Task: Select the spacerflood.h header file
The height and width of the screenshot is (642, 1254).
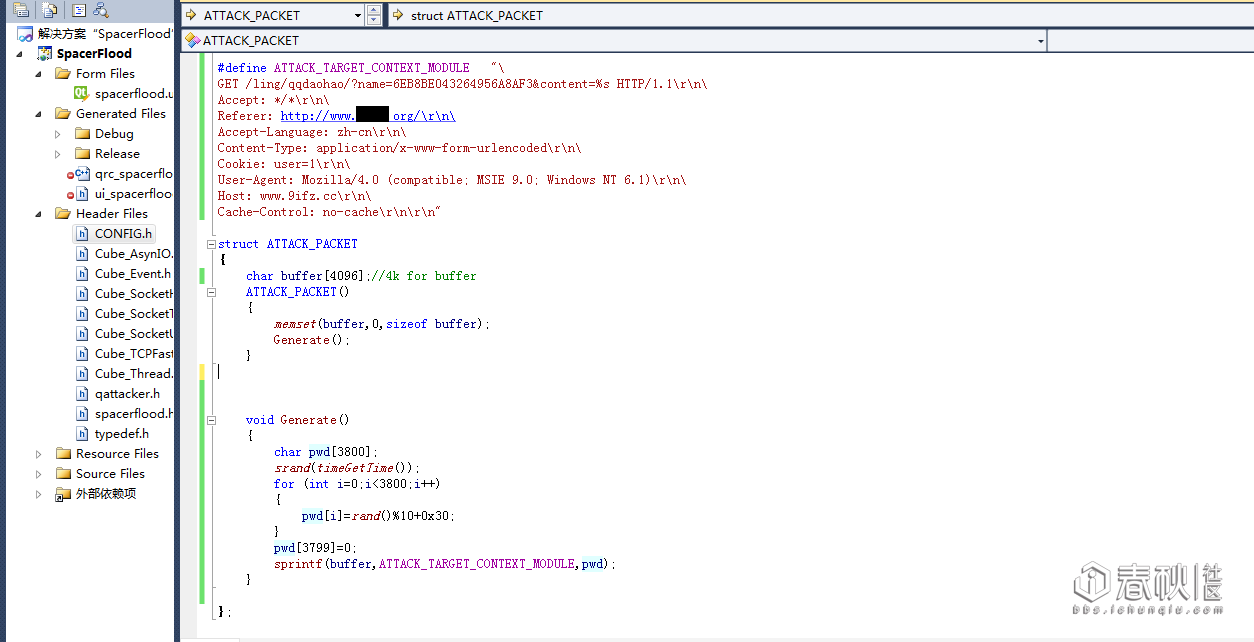Action: (x=123, y=413)
